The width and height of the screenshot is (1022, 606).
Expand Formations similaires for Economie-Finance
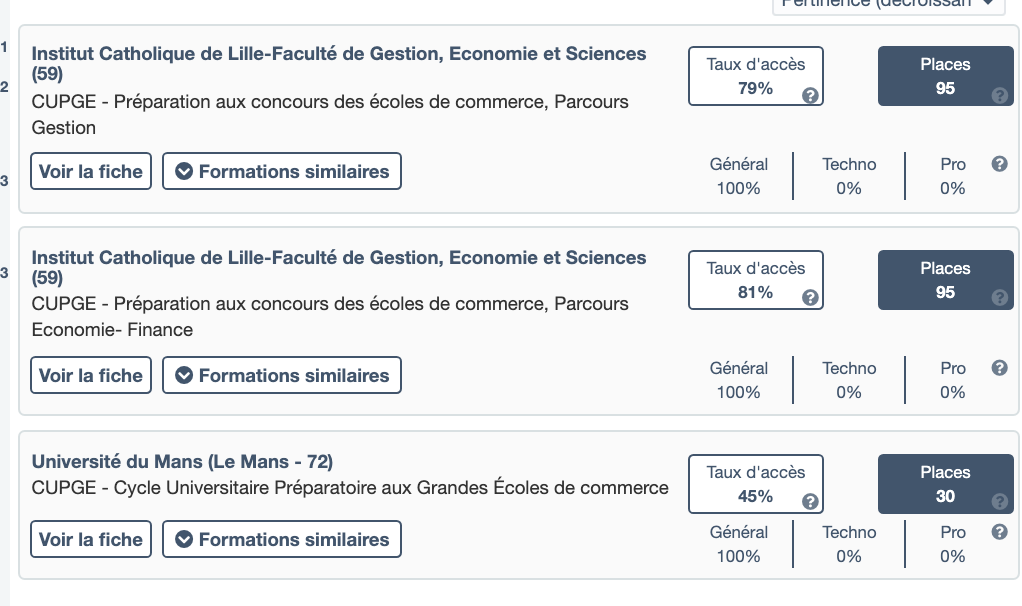coord(282,375)
